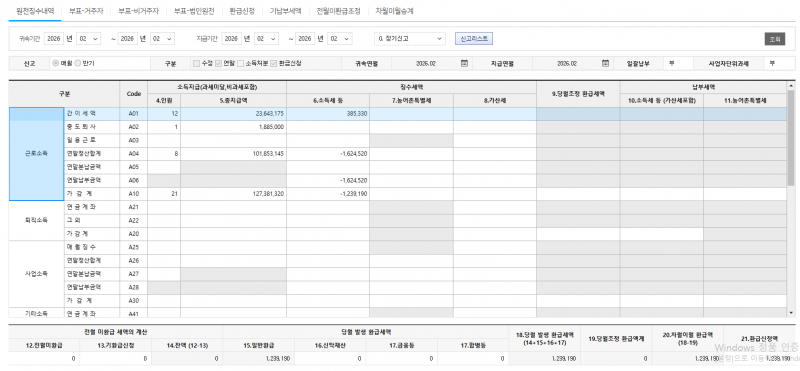This screenshot has height=371, width=800.
Task: Click the 9.당월조정 환급세액 column header
Action: (578, 94)
